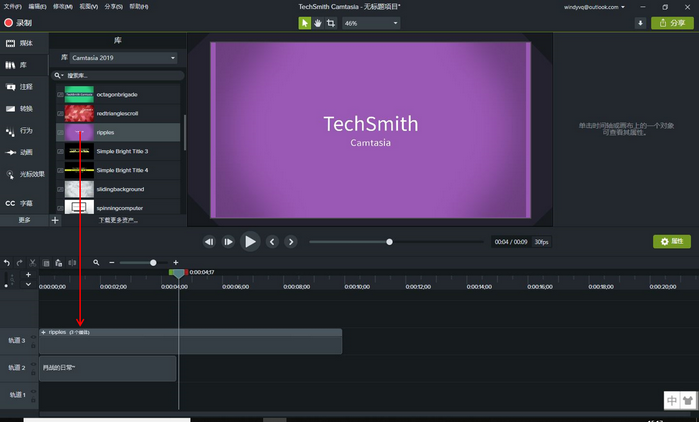Paste media using timeline toolbar icon
This screenshot has width=699, height=422.
click(59, 263)
